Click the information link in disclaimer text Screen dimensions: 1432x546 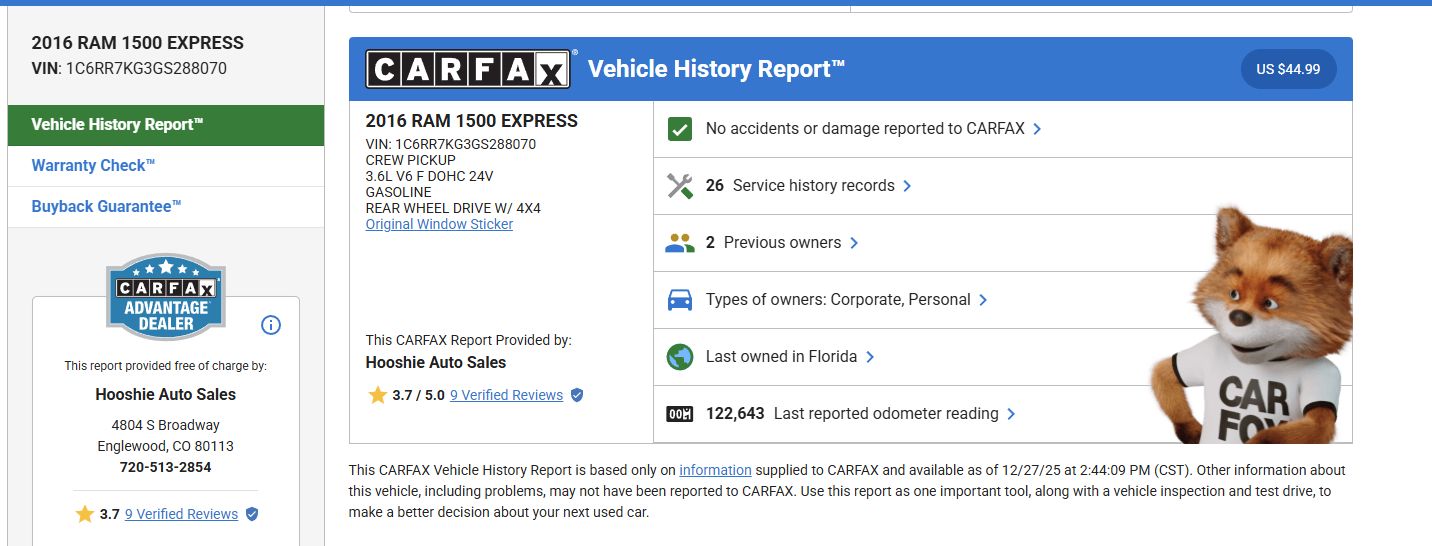click(x=715, y=470)
